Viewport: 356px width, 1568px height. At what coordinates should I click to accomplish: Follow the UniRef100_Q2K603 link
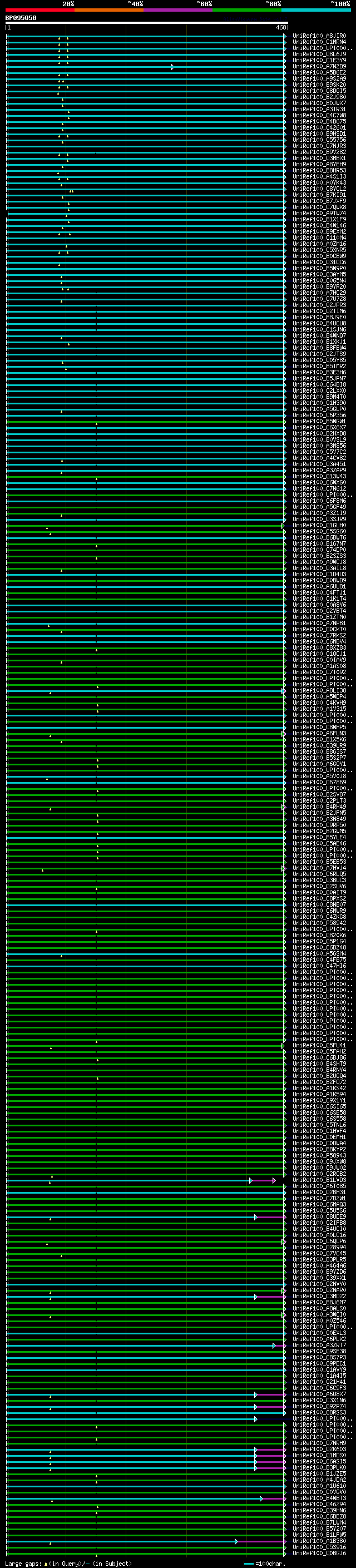coord(319,1449)
